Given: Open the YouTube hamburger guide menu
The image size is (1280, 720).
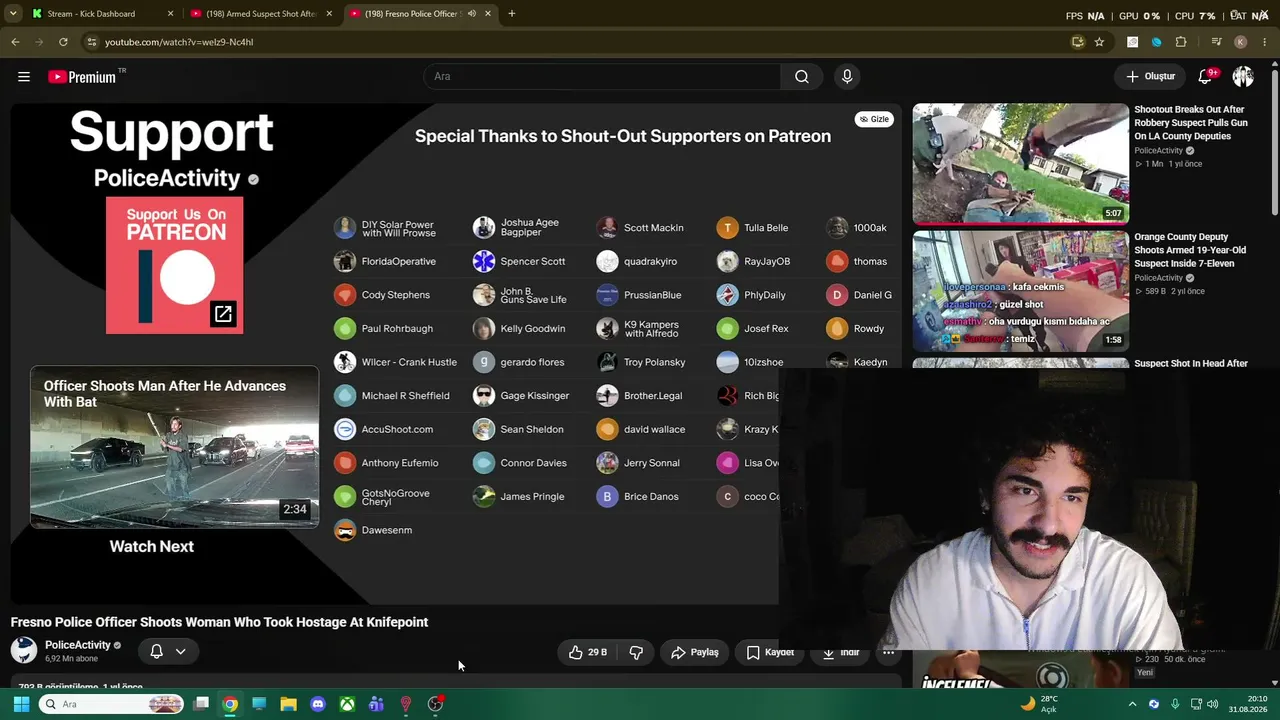Looking at the screenshot, I should pyautogui.click(x=24, y=77).
